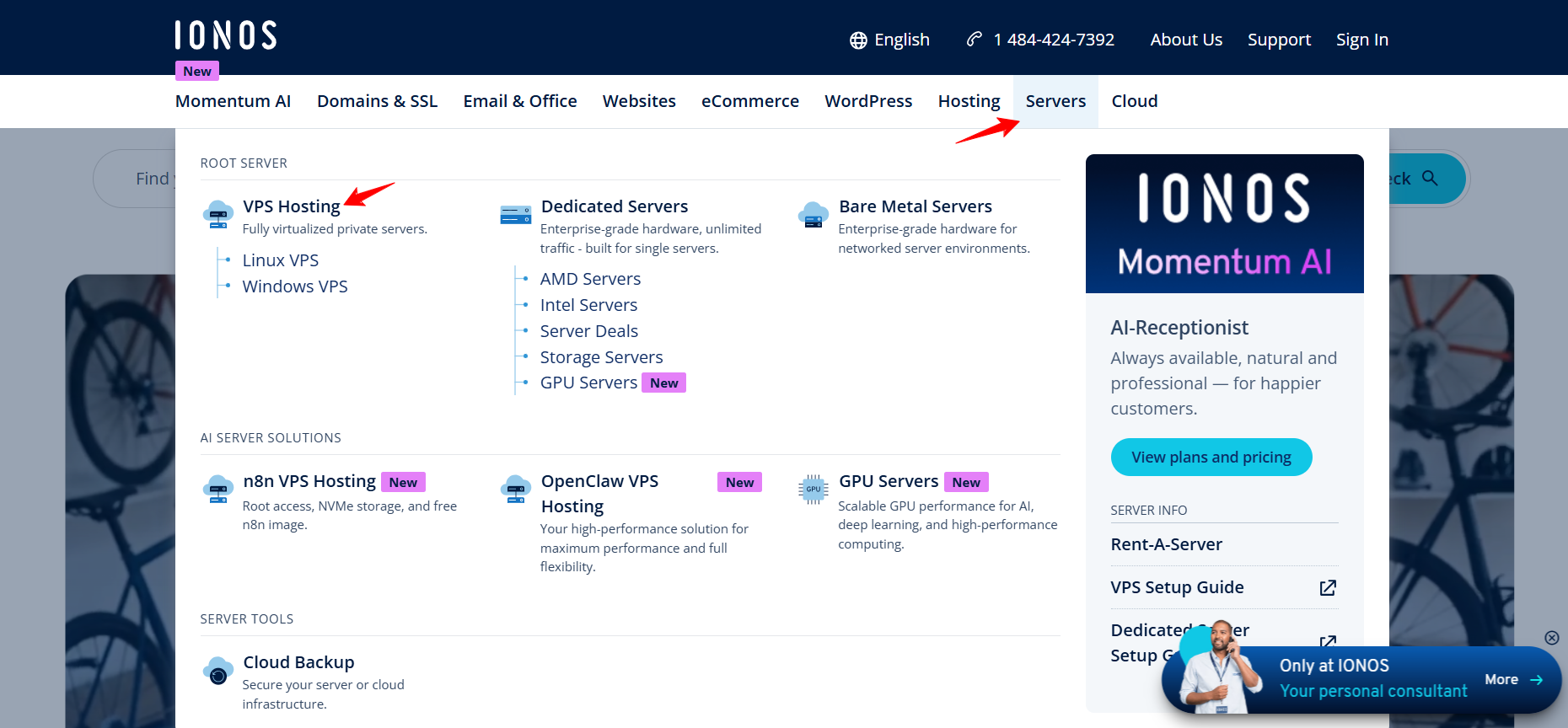Viewport: 1568px width, 728px height.
Task: Click the New badge above Momentum AI
Action: pos(197,71)
